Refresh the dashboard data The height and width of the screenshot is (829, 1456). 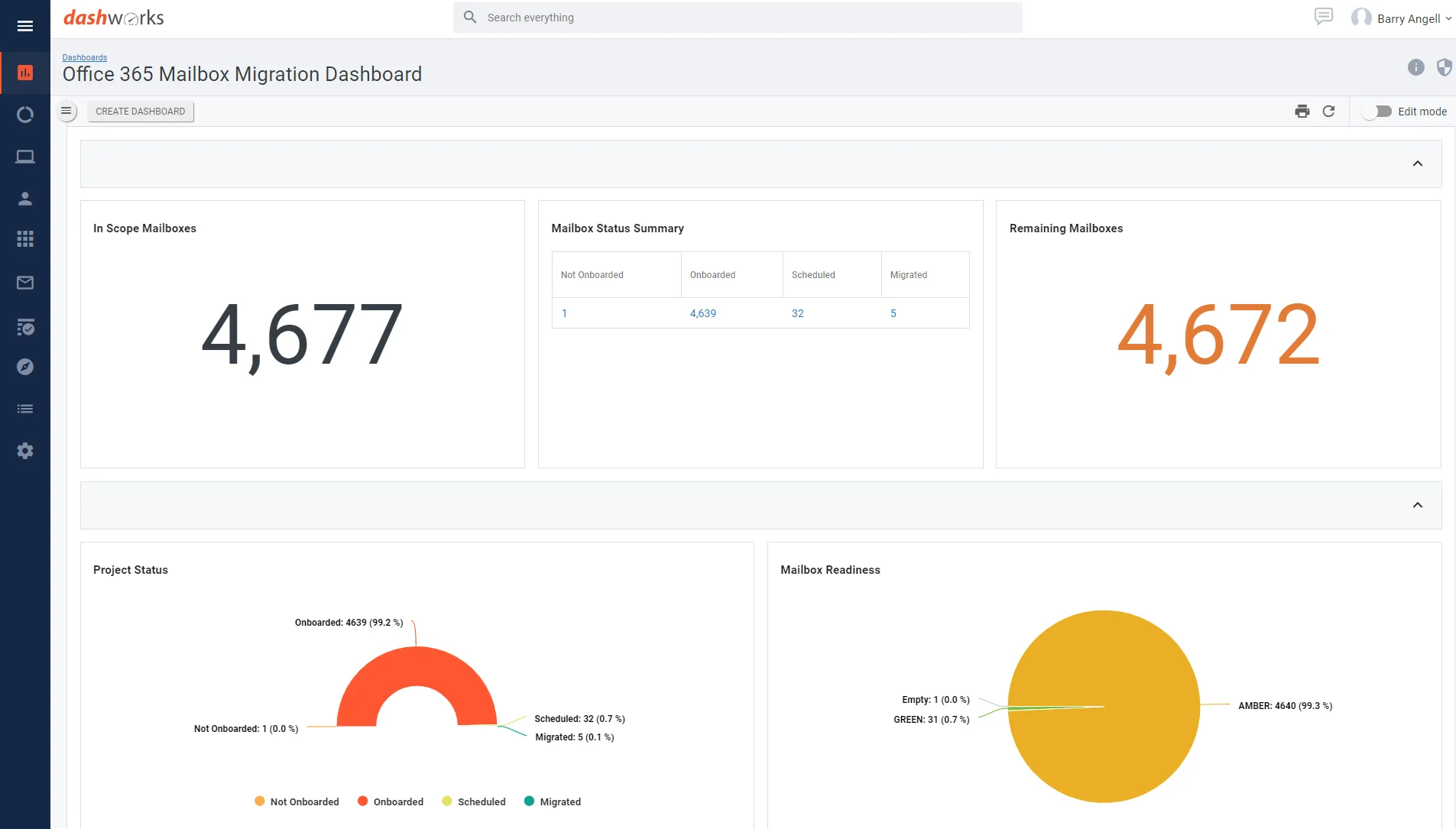[x=1329, y=112]
